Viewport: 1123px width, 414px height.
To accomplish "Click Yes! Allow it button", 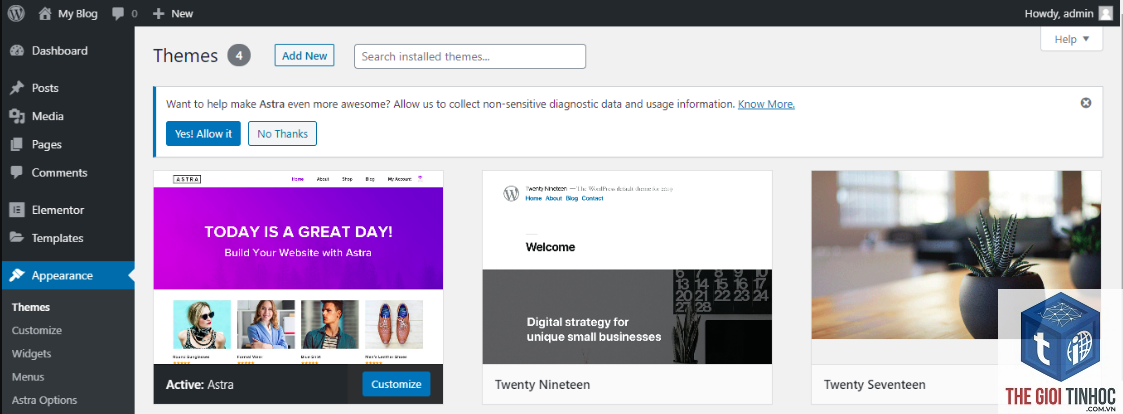I will 203,133.
